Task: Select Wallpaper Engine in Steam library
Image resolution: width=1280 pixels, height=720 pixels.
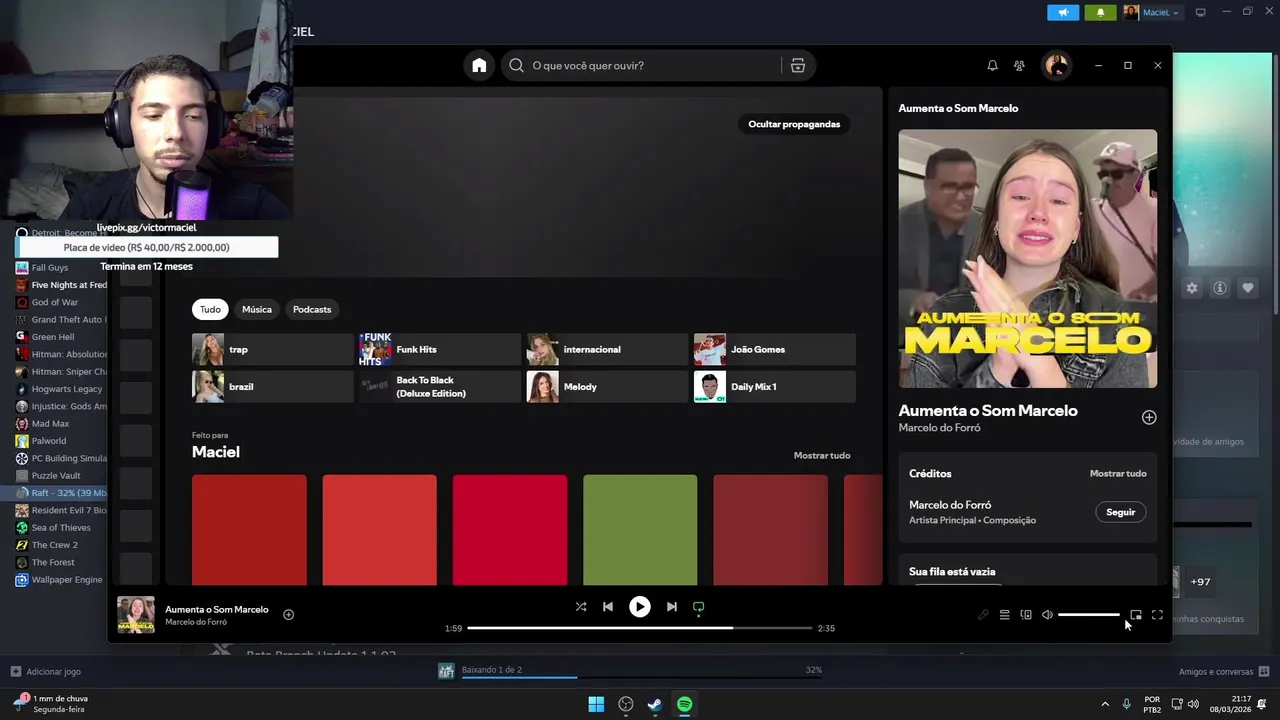Action: coord(67,579)
